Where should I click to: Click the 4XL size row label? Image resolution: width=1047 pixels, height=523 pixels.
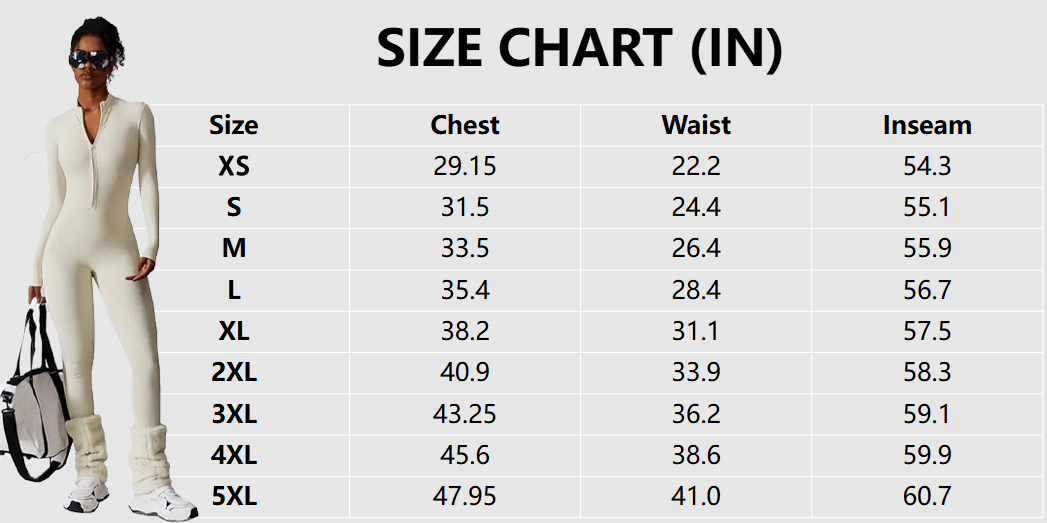pyautogui.click(x=233, y=455)
